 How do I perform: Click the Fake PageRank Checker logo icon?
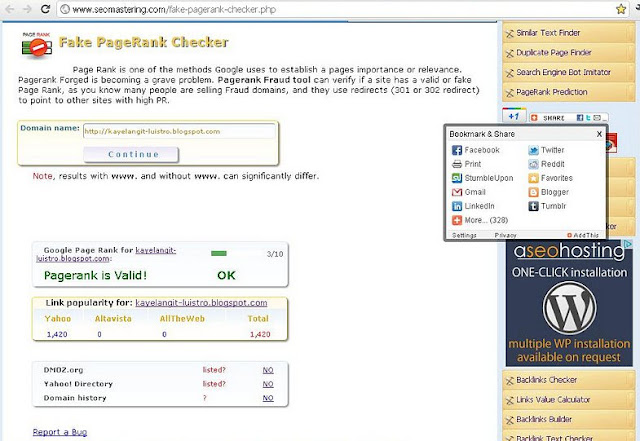click(37, 45)
